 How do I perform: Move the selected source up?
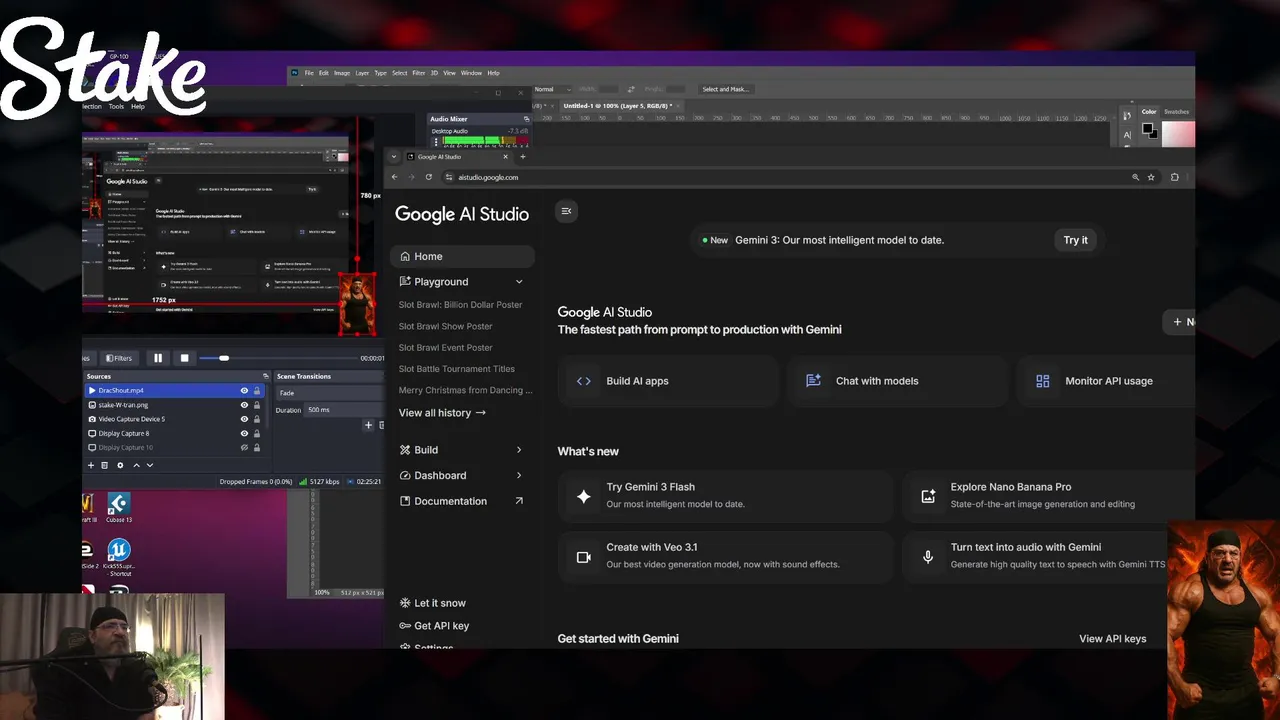137,465
